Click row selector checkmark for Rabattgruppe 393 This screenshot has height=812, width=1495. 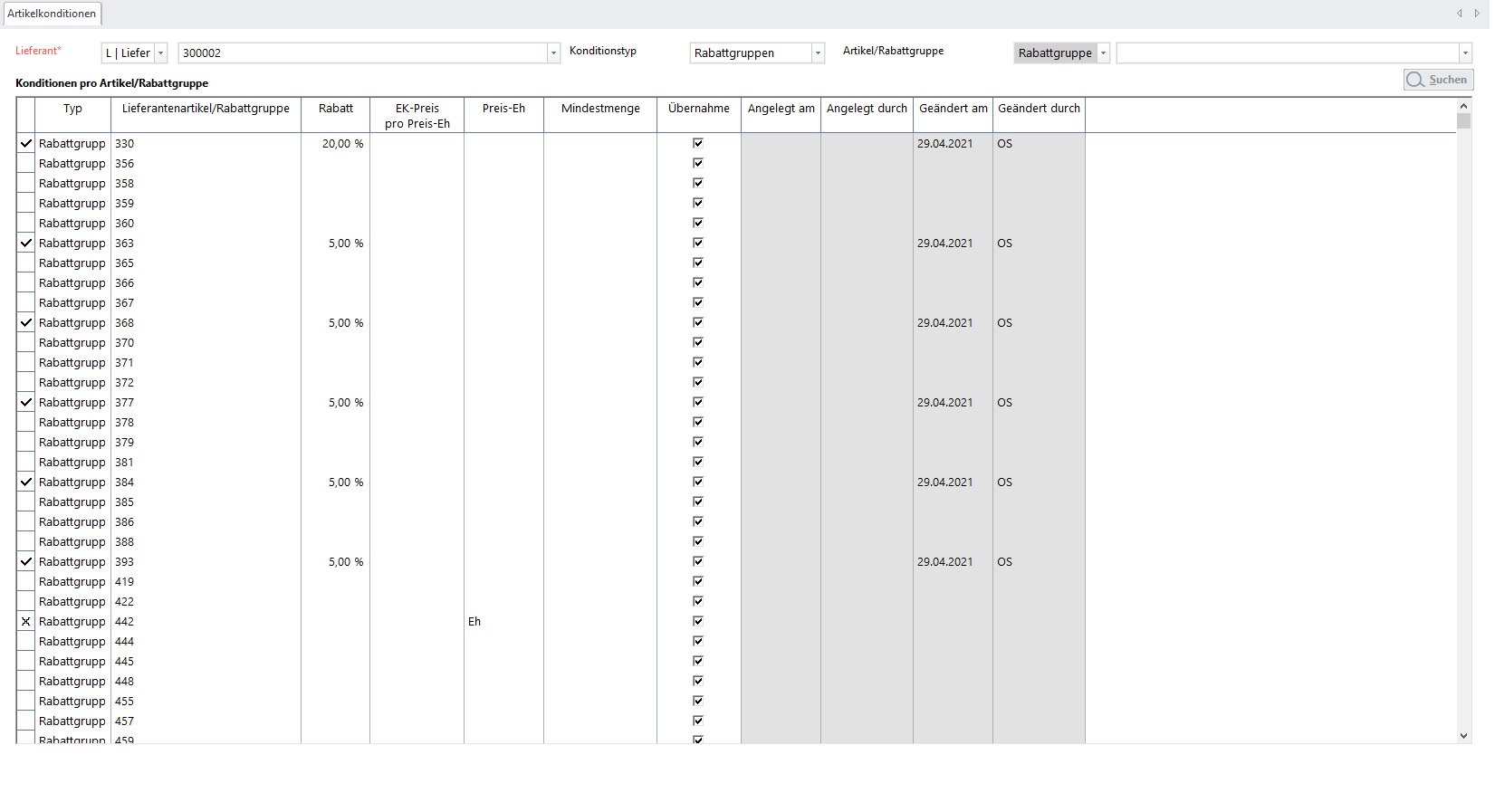(26, 562)
